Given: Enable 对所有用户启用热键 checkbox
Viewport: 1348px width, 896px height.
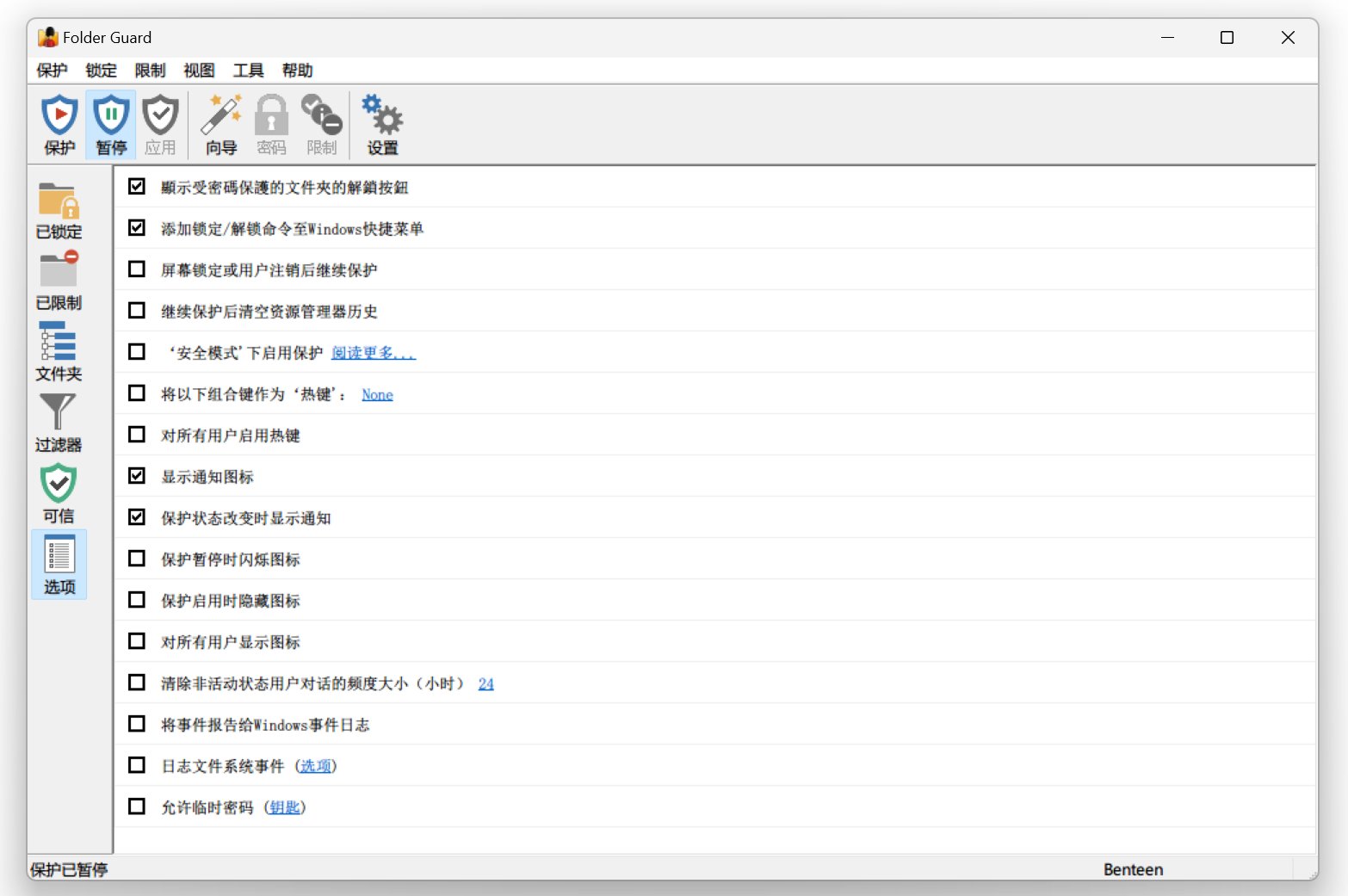Looking at the screenshot, I should [137, 434].
